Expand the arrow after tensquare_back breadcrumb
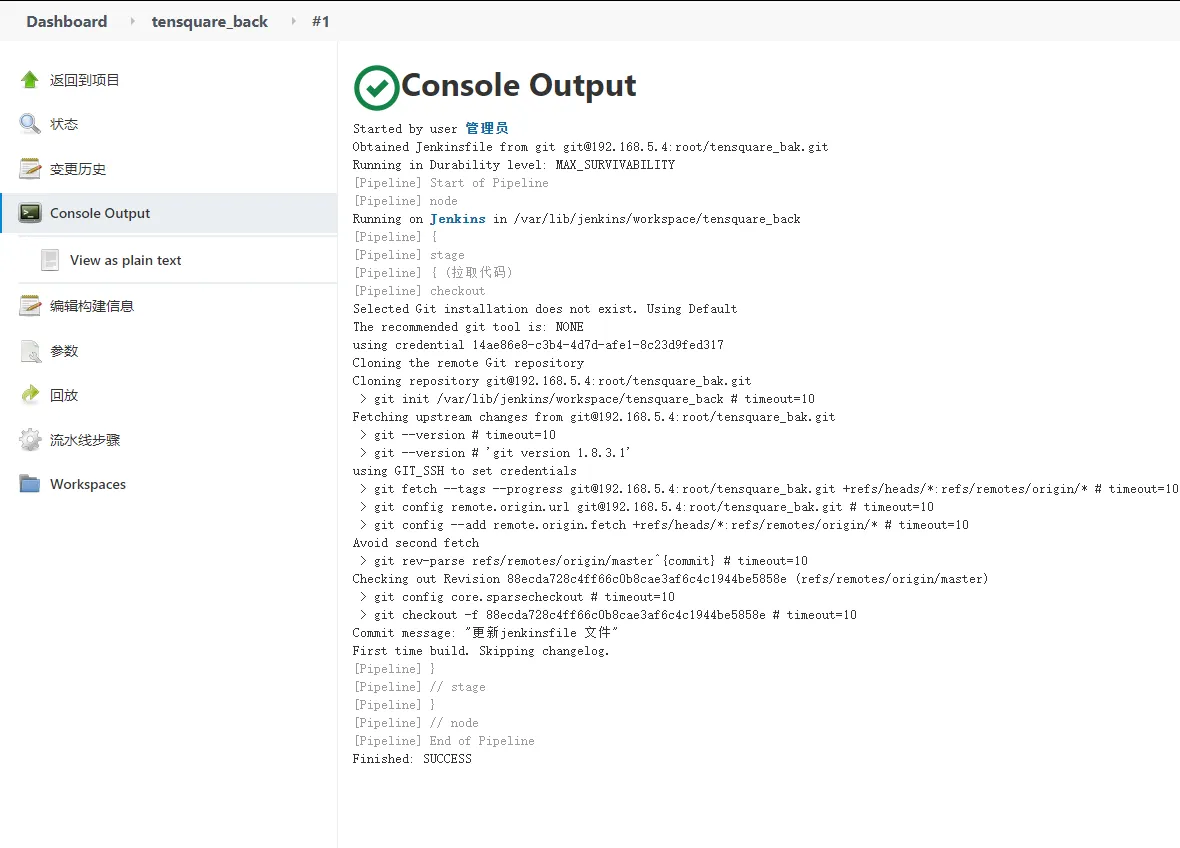The image size is (1180, 848). pyautogui.click(x=293, y=21)
